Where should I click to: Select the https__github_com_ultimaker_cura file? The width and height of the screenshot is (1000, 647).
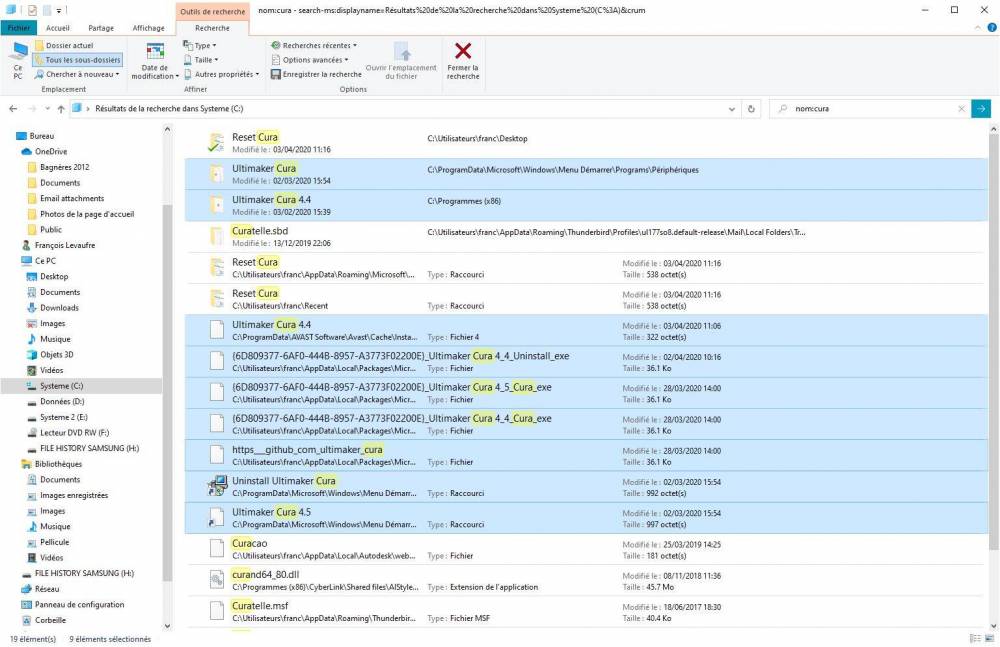[x=586, y=456]
